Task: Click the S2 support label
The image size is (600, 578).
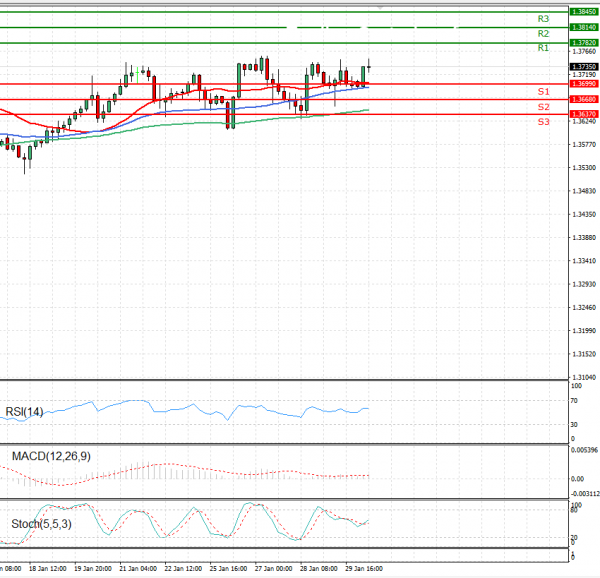Action: (x=543, y=106)
